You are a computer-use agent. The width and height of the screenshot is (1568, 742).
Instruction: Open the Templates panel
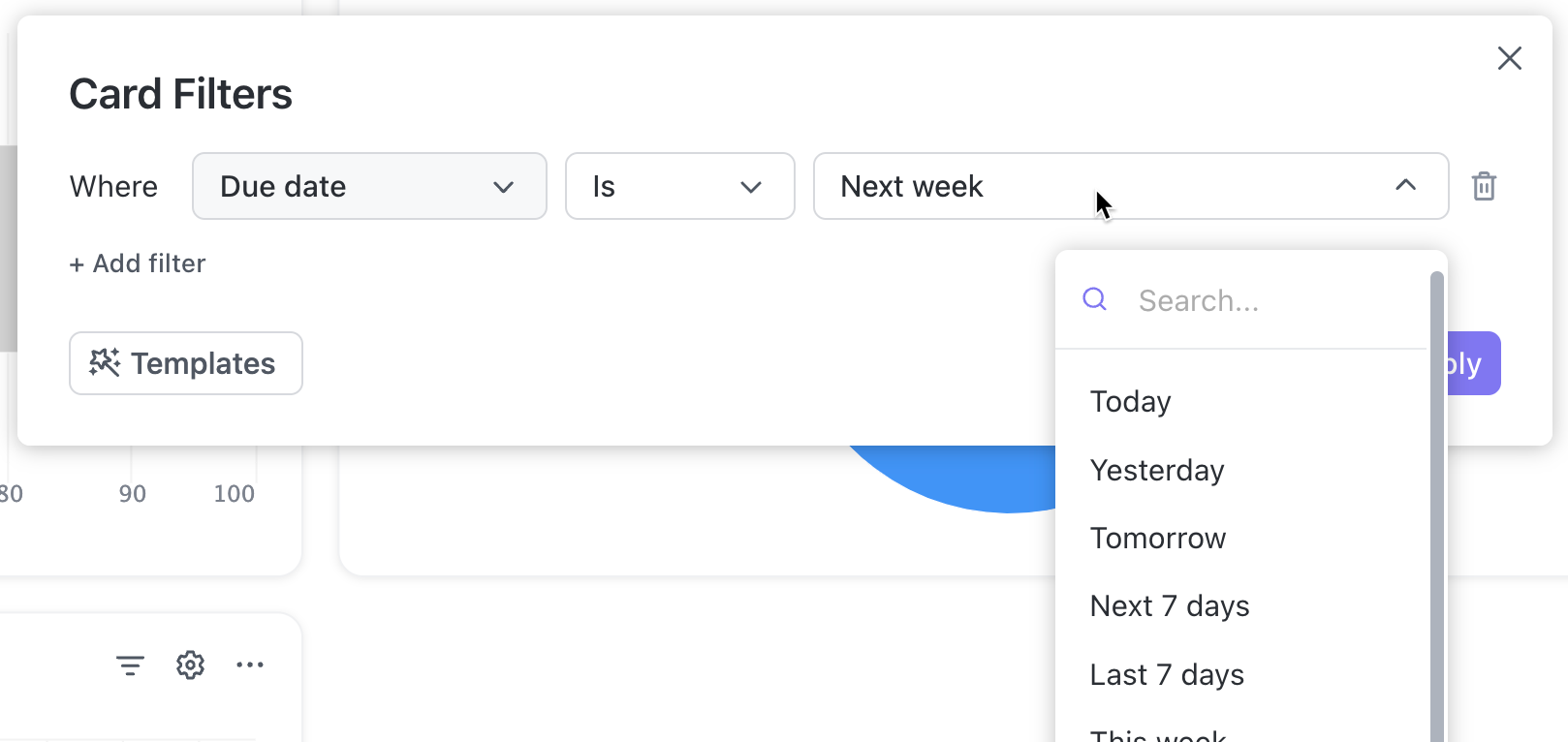[x=185, y=363]
